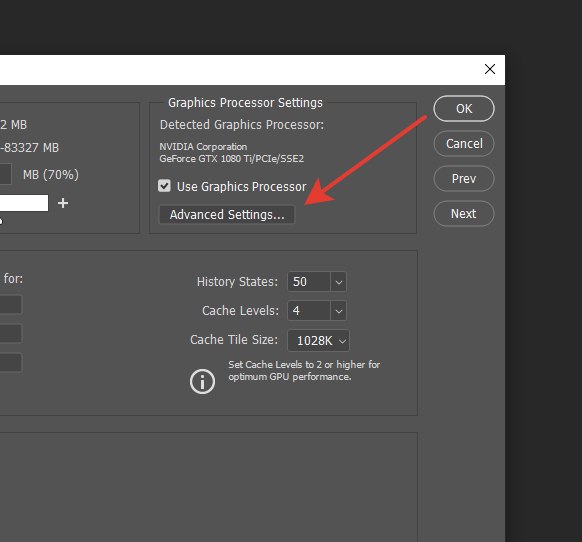Image resolution: width=582 pixels, height=542 pixels.
Task: Open Cache Levels dropdown arrow
Action: pyautogui.click(x=338, y=311)
